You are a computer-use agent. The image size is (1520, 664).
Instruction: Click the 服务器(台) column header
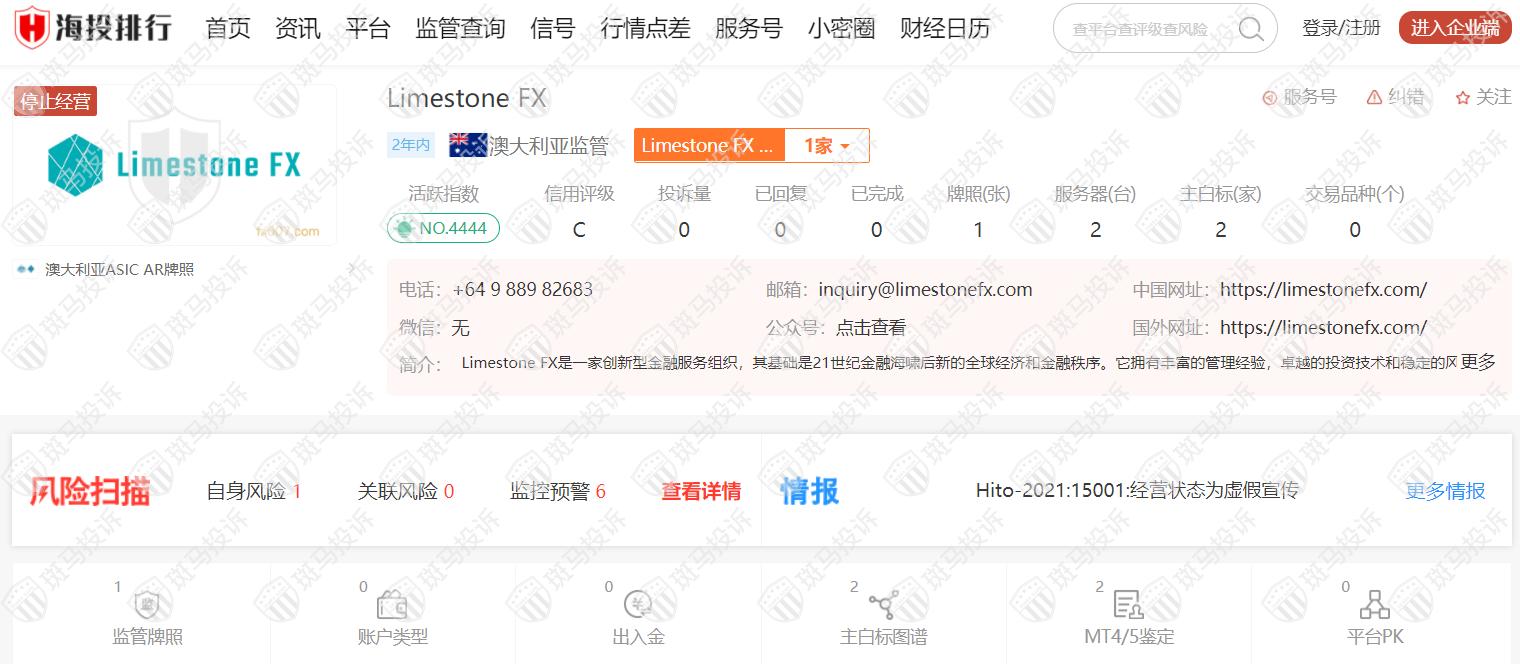(1095, 194)
